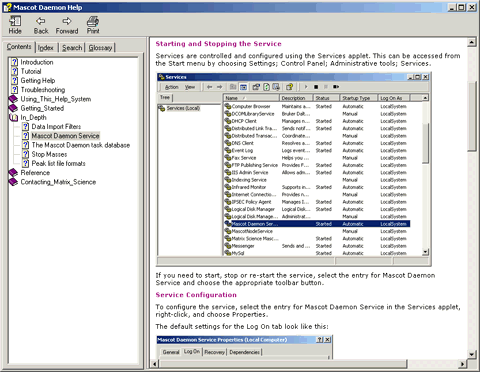Open the Glossary tab
This screenshot has height=372, width=480.
coord(100,48)
